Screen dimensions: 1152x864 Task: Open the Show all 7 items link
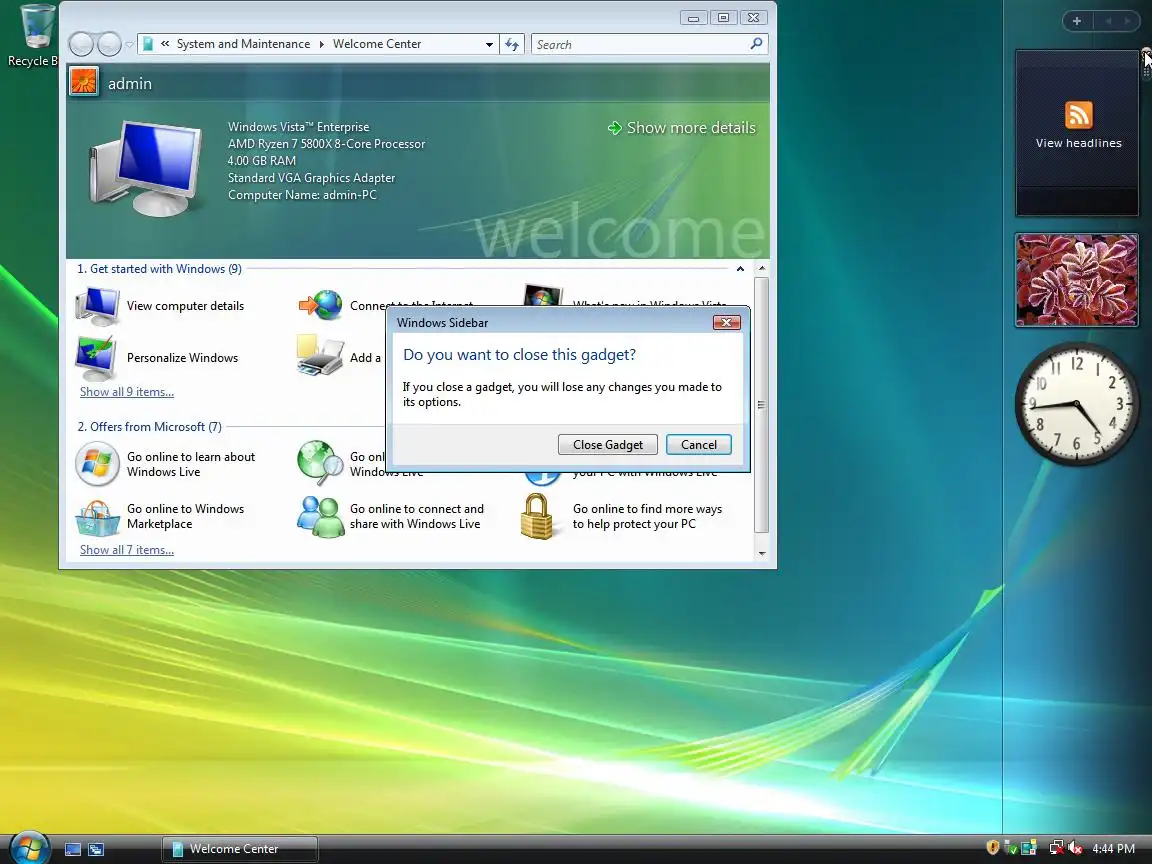(x=127, y=550)
